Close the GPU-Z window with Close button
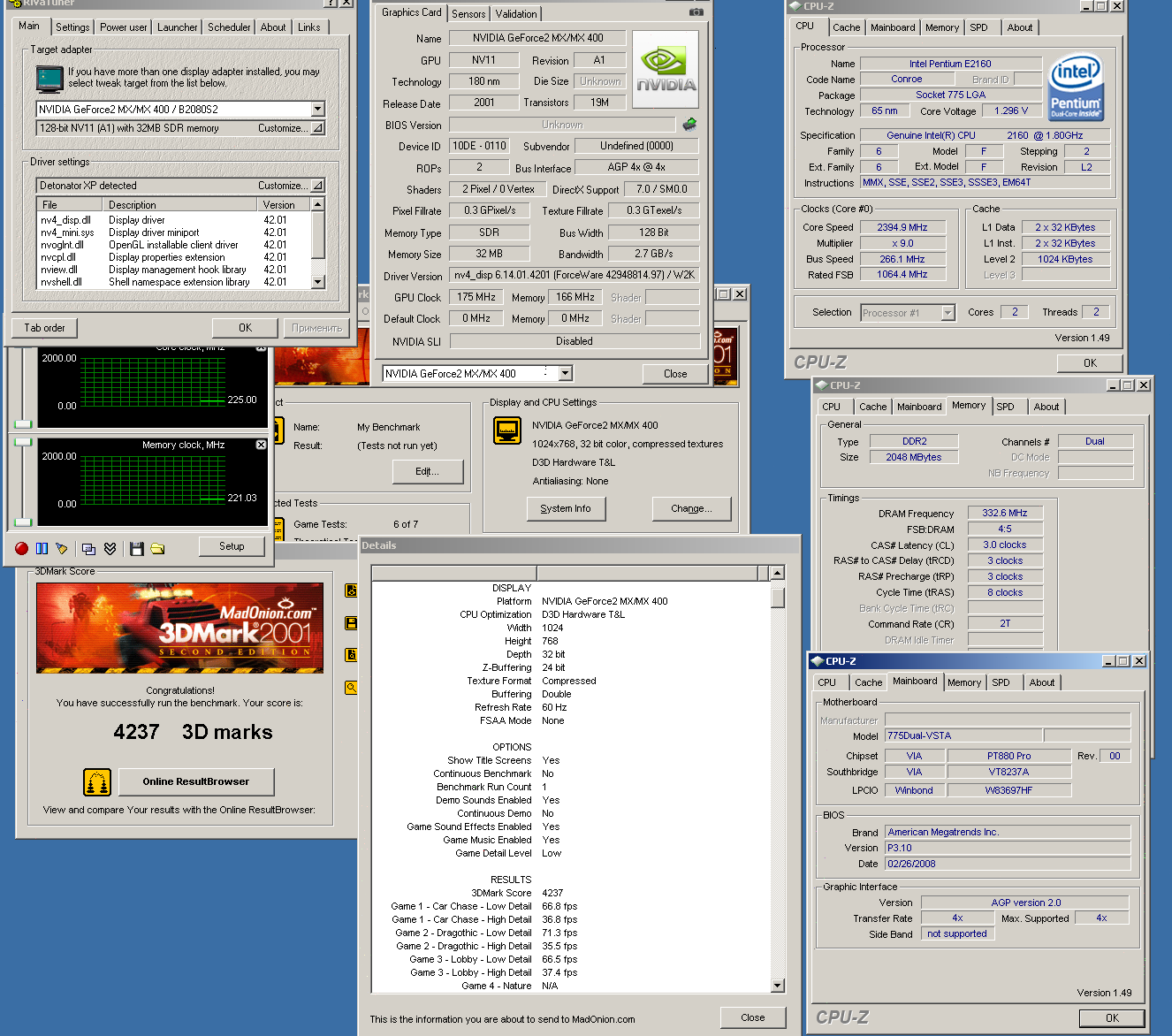1172x1036 pixels. [x=675, y=374]
